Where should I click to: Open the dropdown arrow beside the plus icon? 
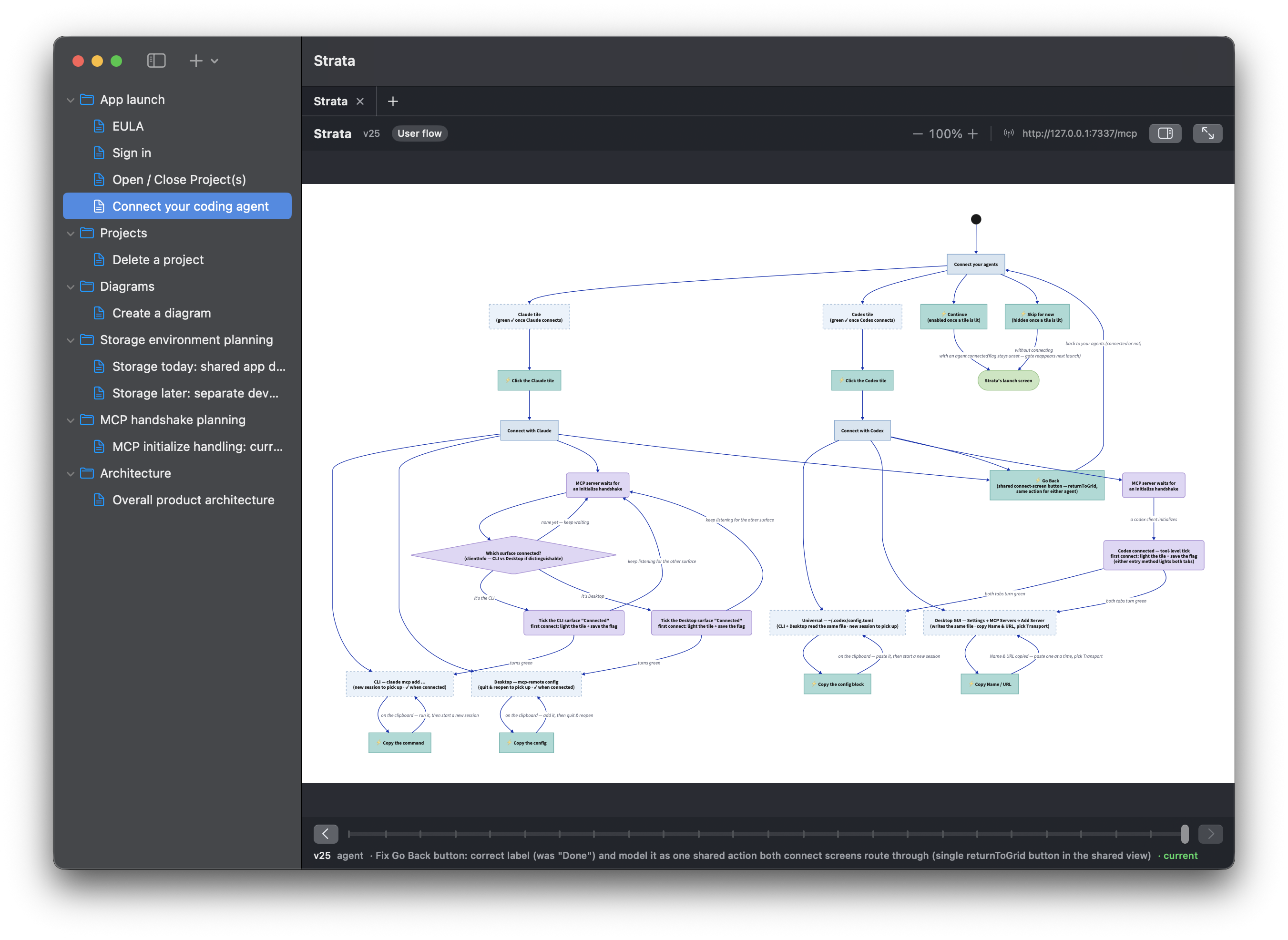[215, 61]
